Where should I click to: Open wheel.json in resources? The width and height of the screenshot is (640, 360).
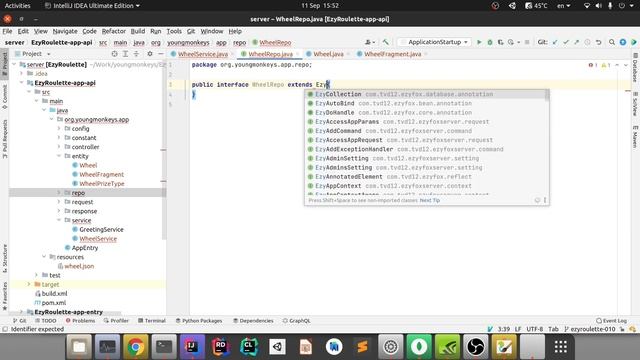(x=79, y=266)
